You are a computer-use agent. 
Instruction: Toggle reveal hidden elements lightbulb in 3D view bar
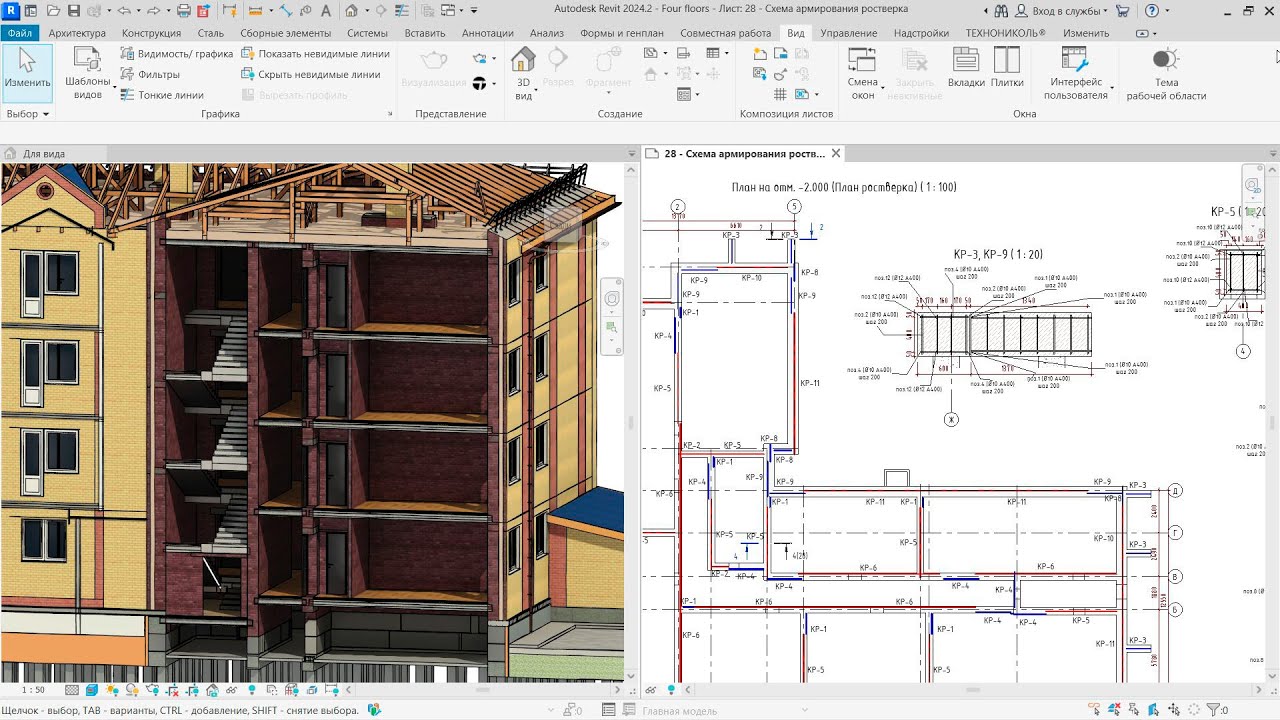(251, 690)
